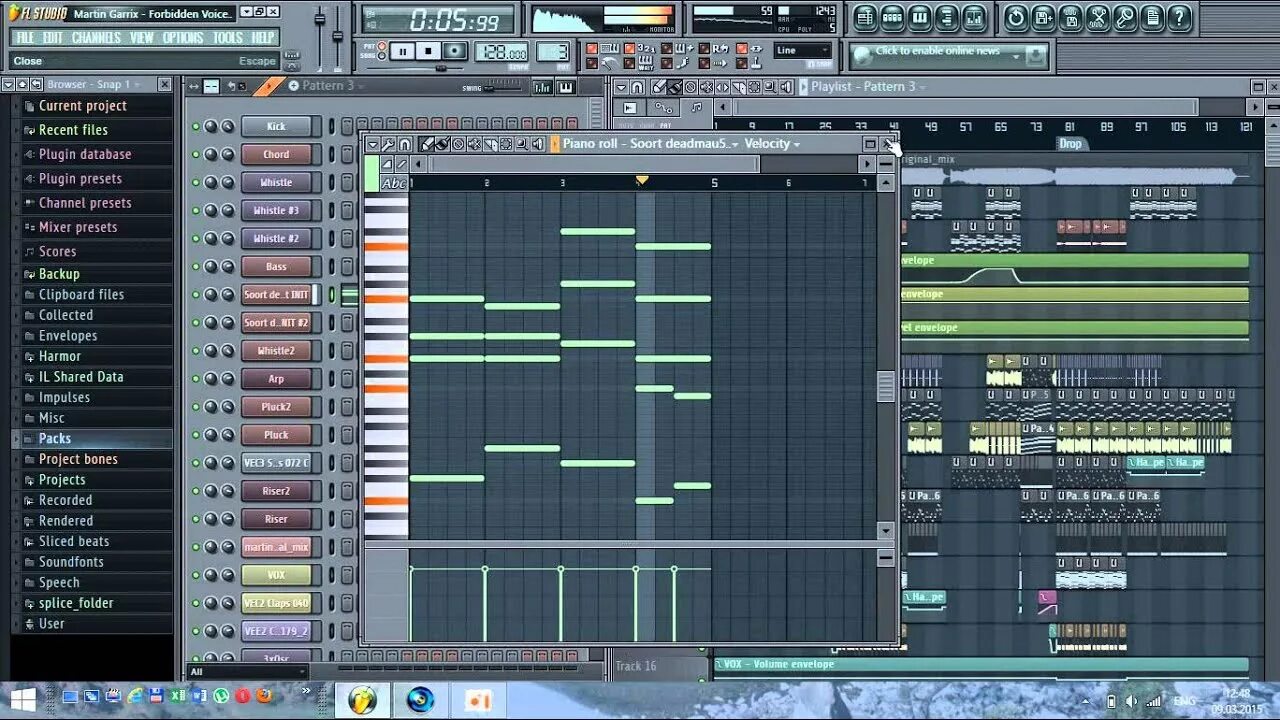Viewport: 1280px width, 720px height.
Task: Open the EDIT menu
Action: 53,38
